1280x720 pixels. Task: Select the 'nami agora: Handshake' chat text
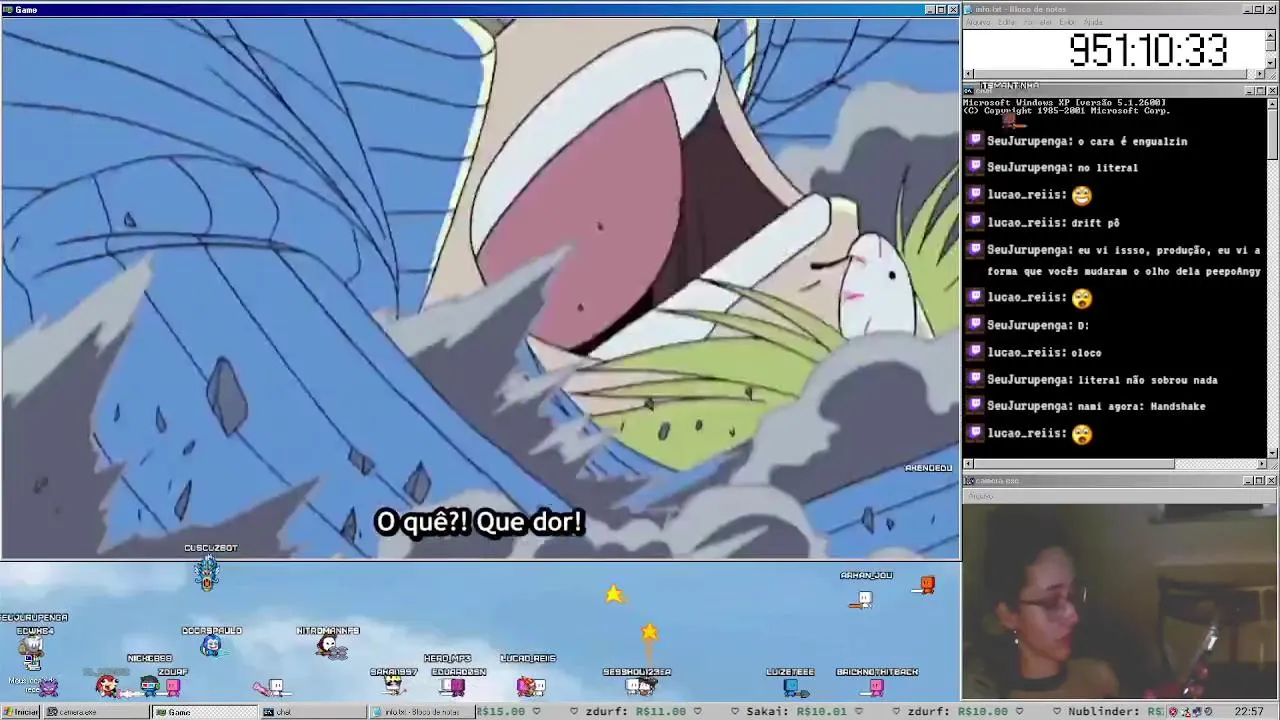(1142, 406)
